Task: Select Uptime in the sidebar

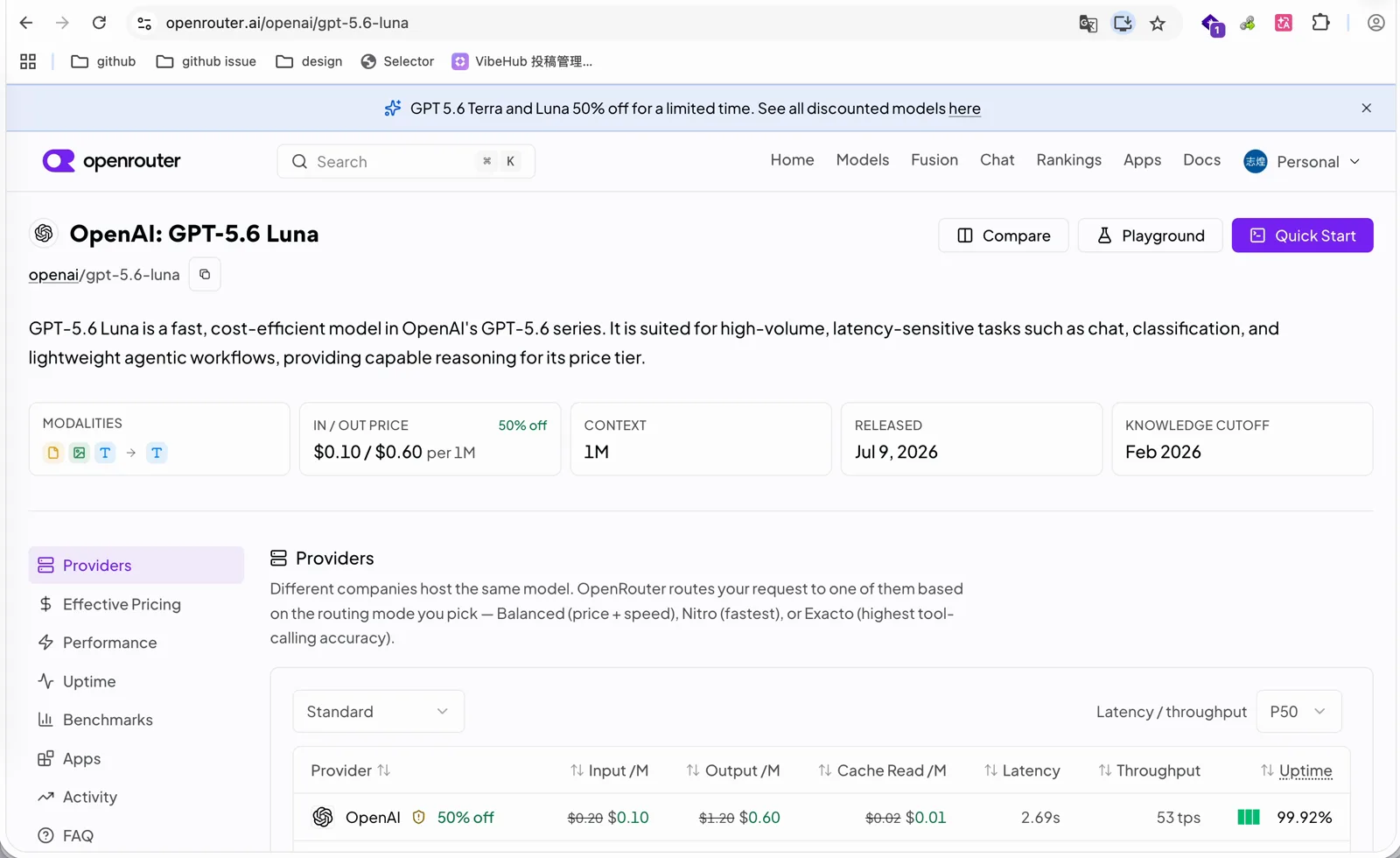Action: [136, 681]
